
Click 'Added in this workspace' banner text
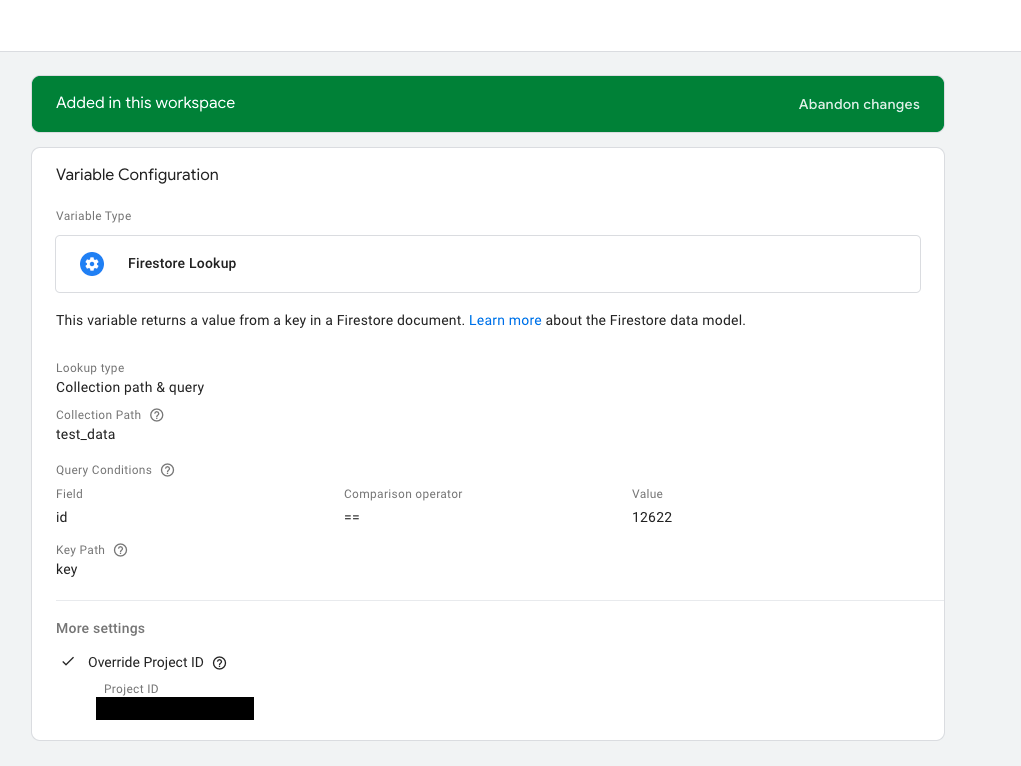click(x=145, y=103)
